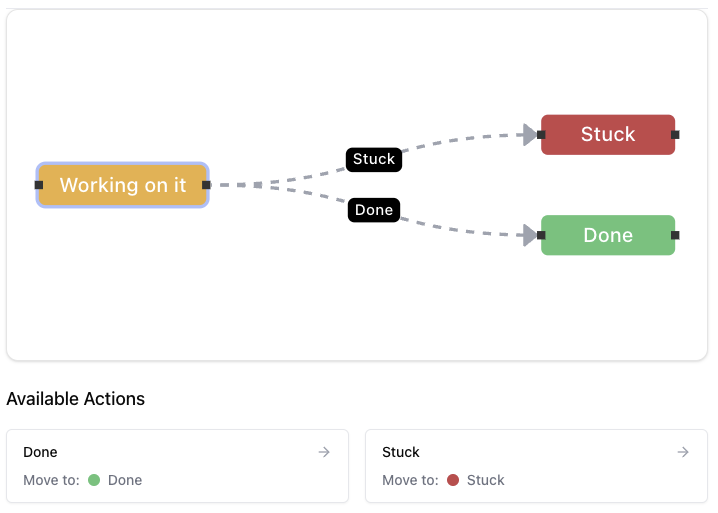Click arrow icon on Done action card

(x=324, y=452)
